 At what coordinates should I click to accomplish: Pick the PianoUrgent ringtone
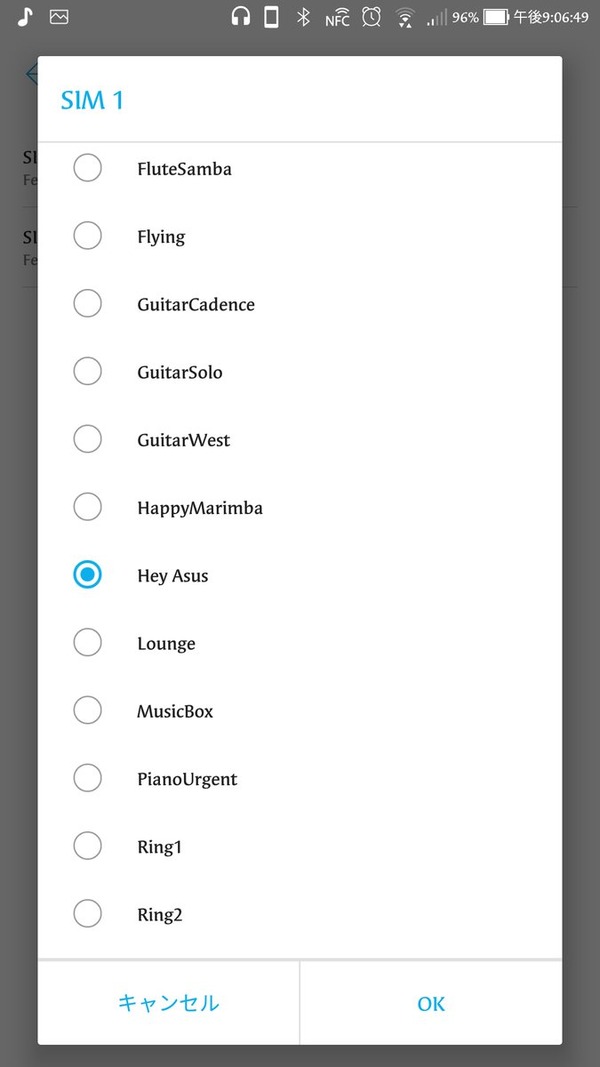point(299,778)
